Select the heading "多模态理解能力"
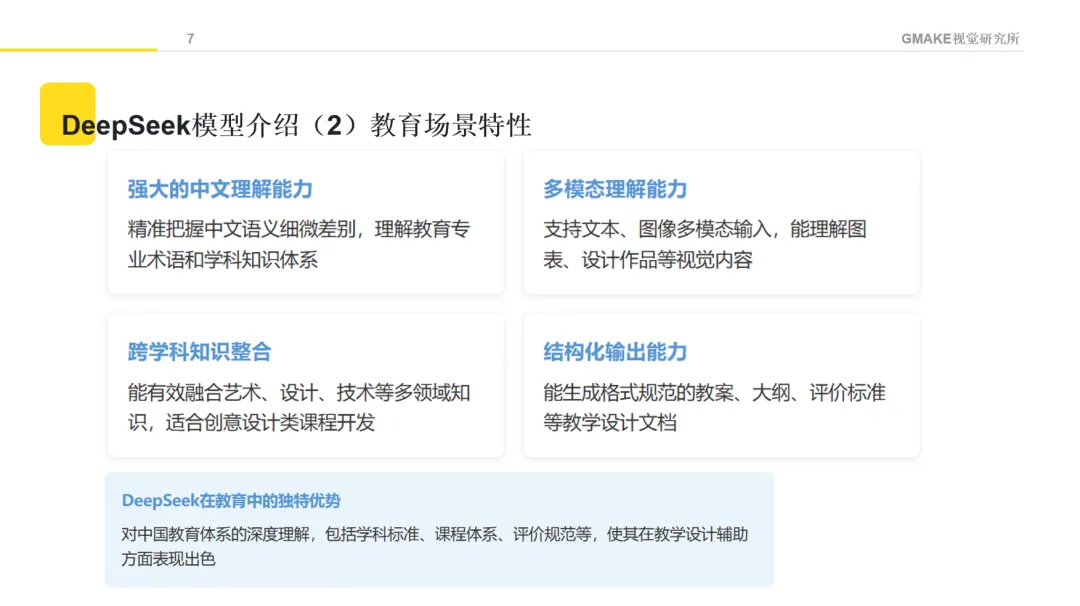 coord(615,189)
